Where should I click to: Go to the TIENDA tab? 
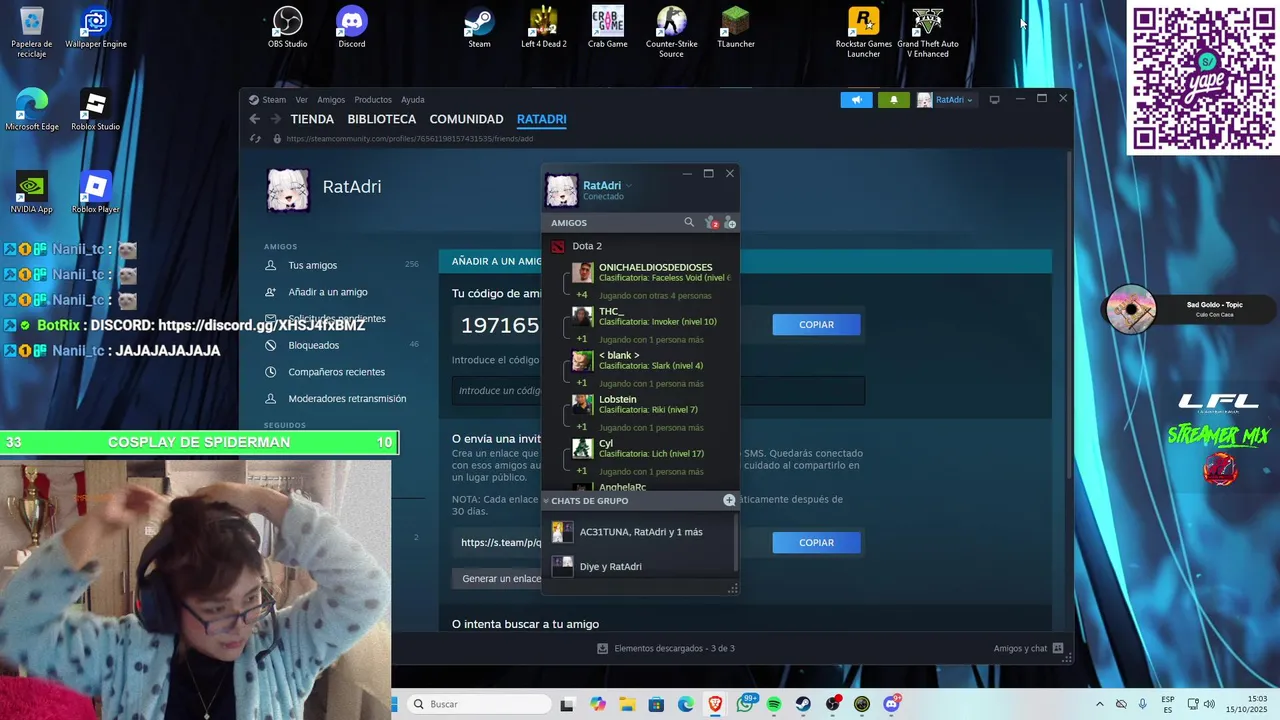[312, 119]
